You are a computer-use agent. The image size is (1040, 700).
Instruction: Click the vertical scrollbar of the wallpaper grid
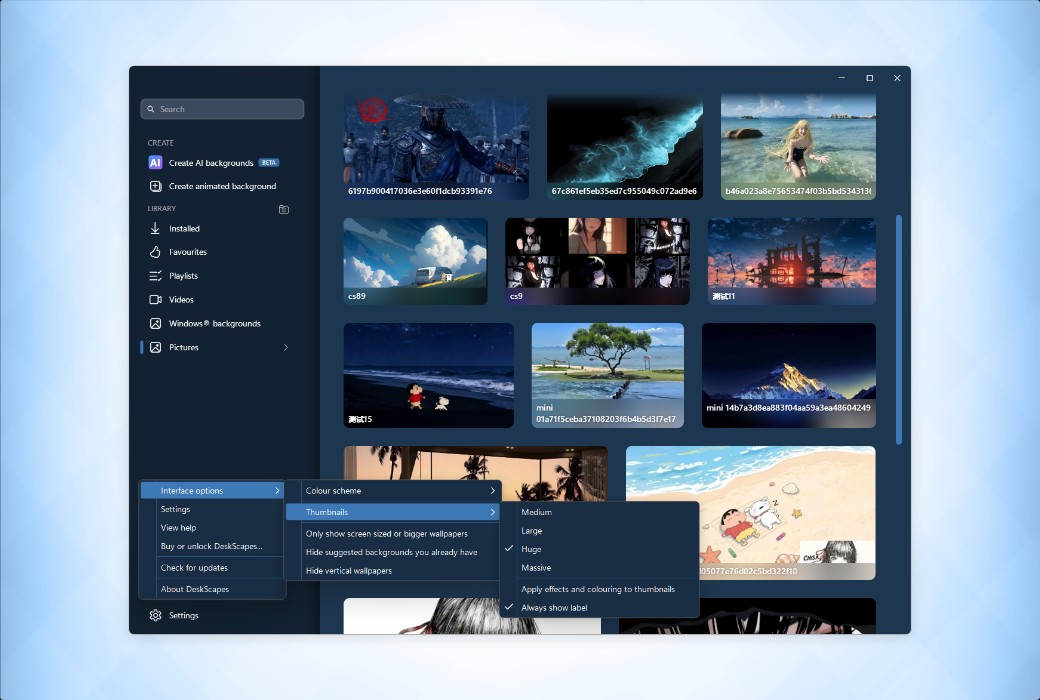(x=899, y=329)
